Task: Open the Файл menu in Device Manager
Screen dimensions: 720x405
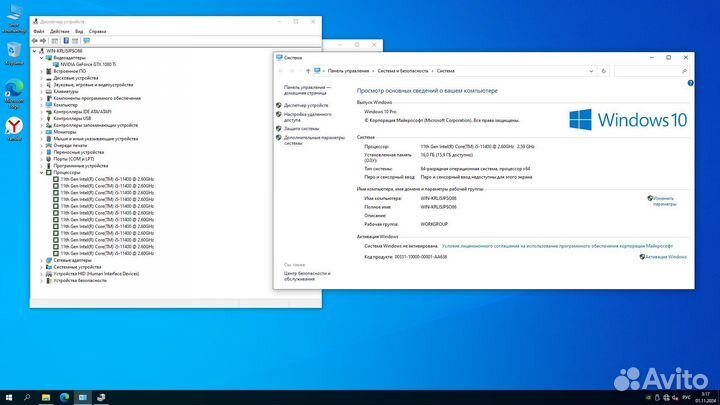Action: (x=39, y=31)
